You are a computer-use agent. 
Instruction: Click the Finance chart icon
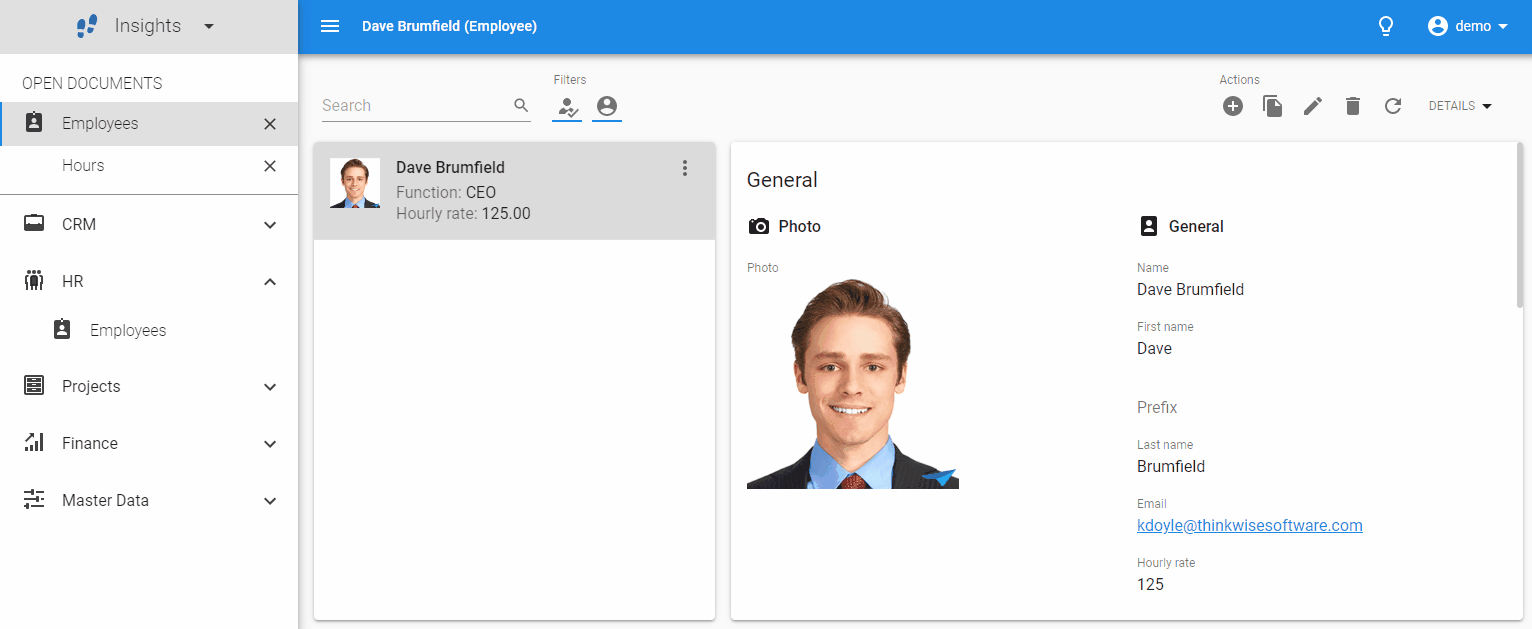coord(34,442)
